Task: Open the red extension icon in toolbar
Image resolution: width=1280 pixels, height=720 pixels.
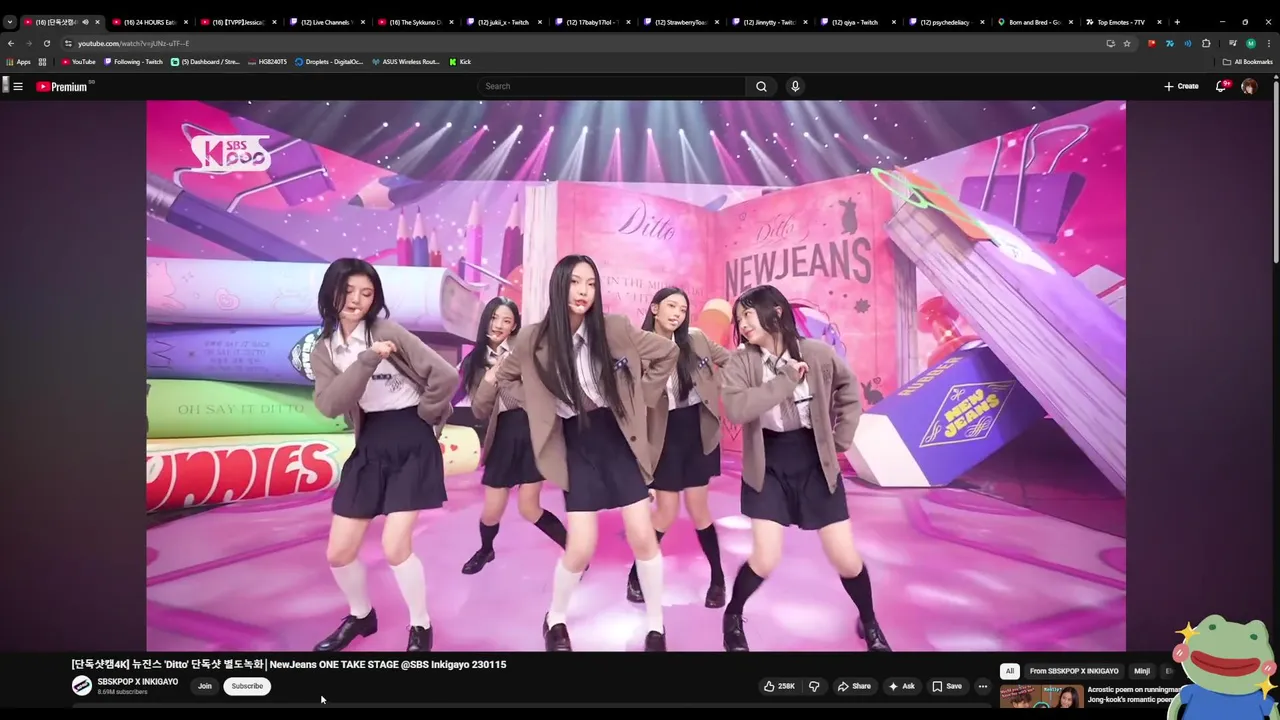Action: (1152, 43)
